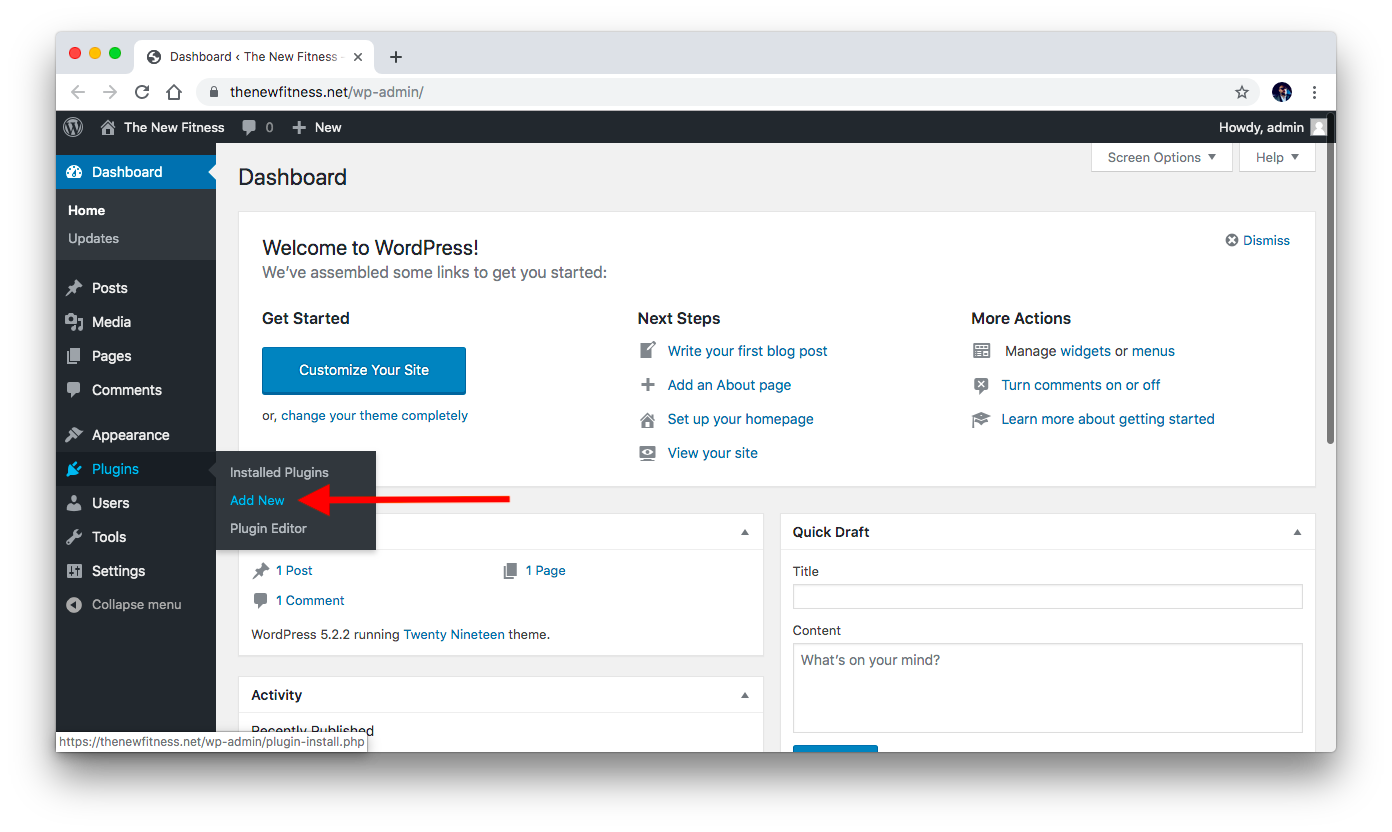
Task: Click the house icon beside Set up your homepage
Action: (x=648, y=419)
